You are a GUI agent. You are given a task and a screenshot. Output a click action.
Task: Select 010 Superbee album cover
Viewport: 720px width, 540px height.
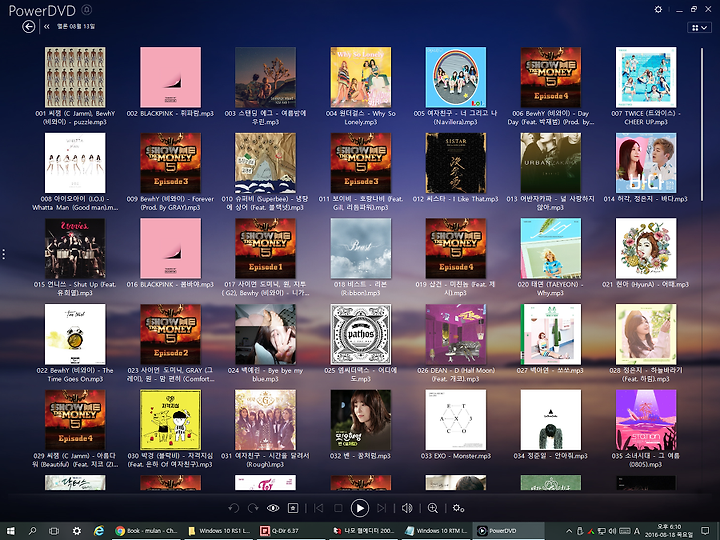(265, 163)
